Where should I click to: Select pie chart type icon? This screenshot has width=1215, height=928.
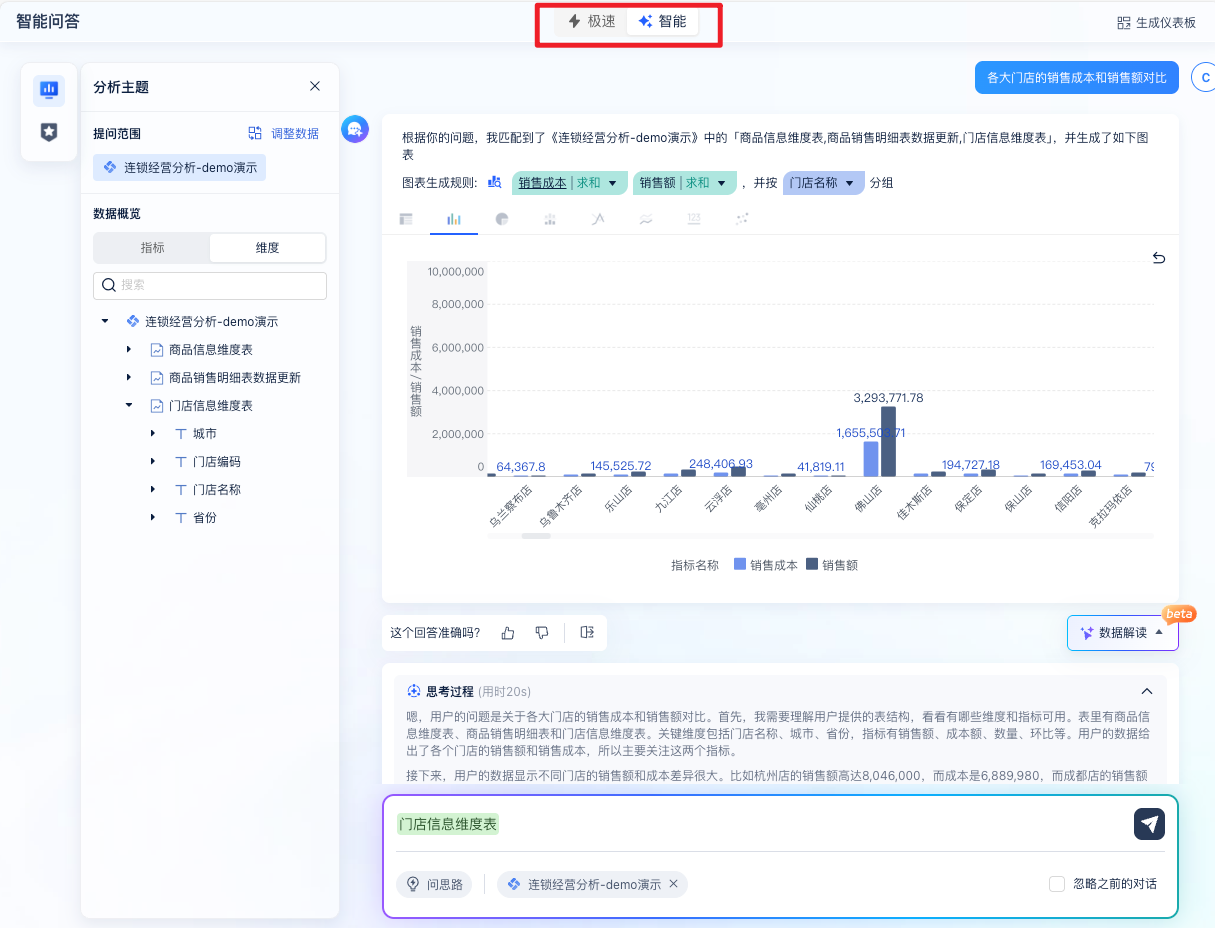click(502, 219)
